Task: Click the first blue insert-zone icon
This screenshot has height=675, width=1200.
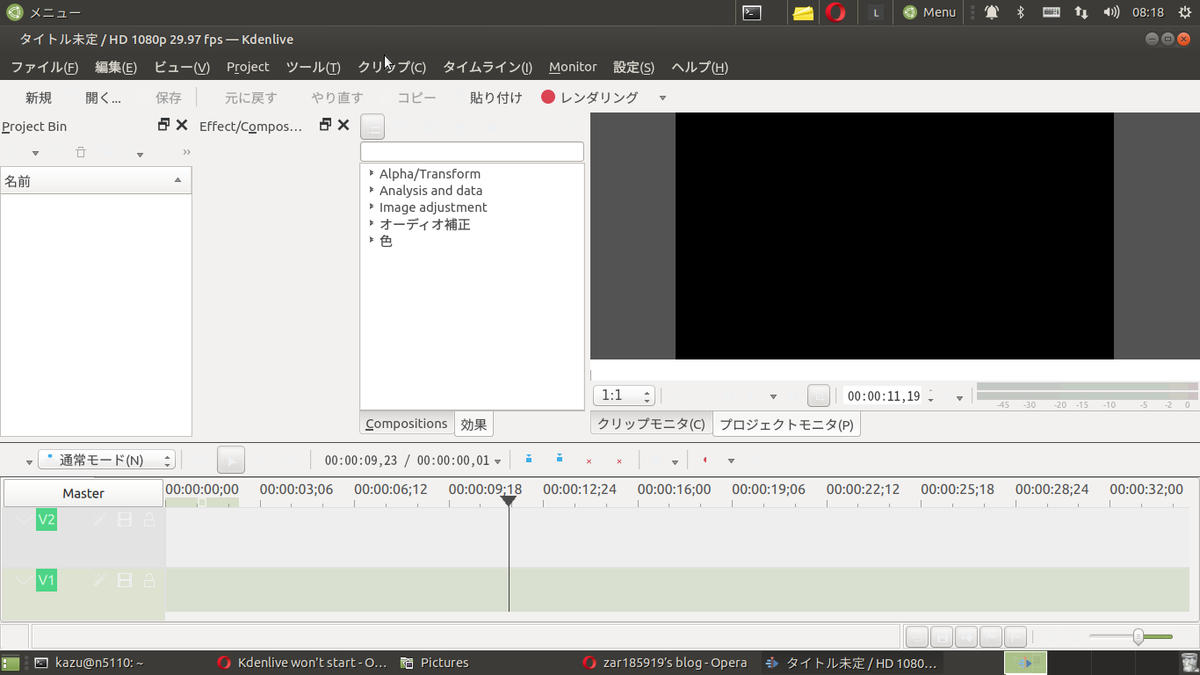Action: [529, 459]
